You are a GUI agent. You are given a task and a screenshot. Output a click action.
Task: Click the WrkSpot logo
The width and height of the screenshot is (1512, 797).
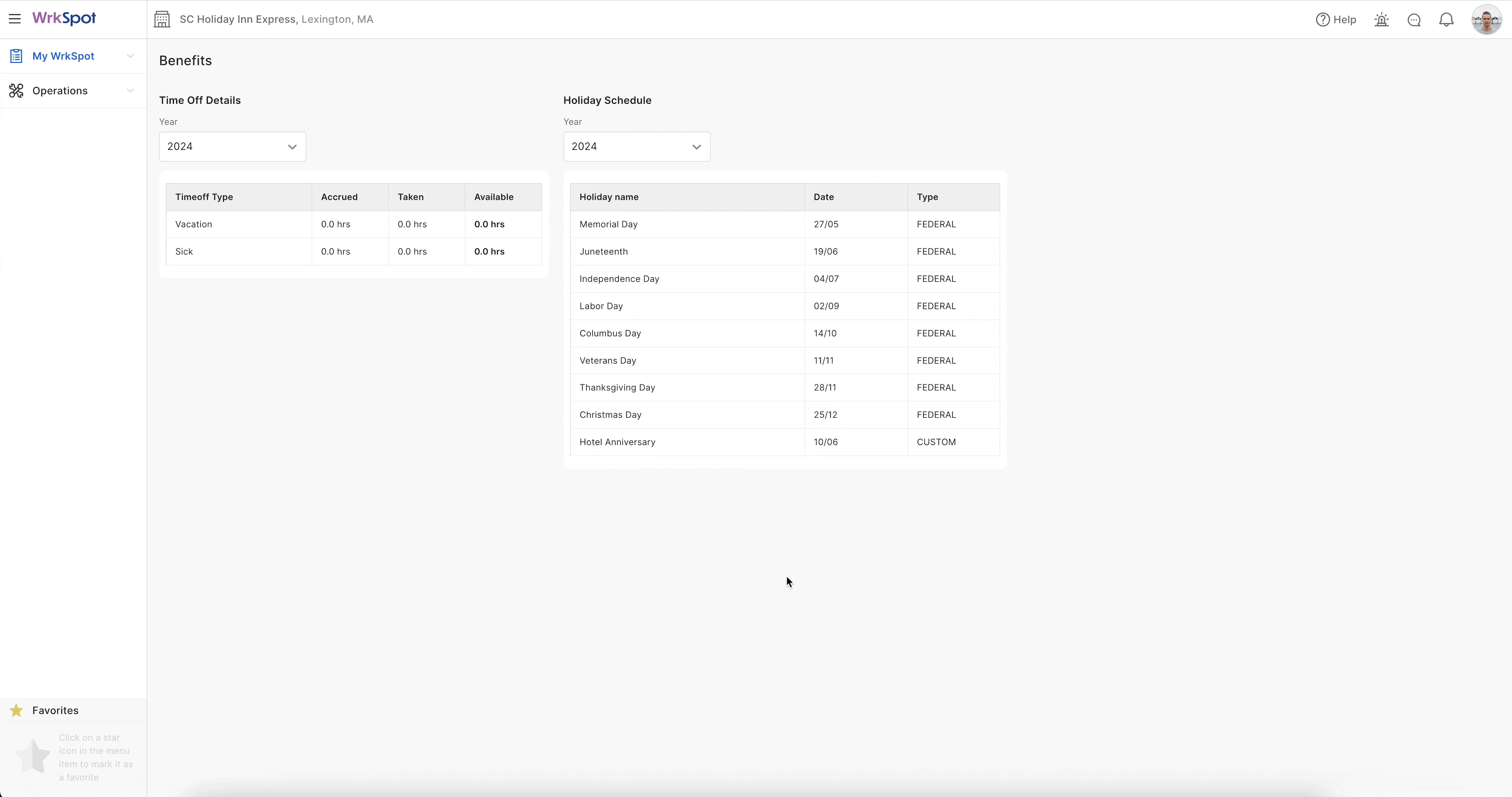pos(64,18)
